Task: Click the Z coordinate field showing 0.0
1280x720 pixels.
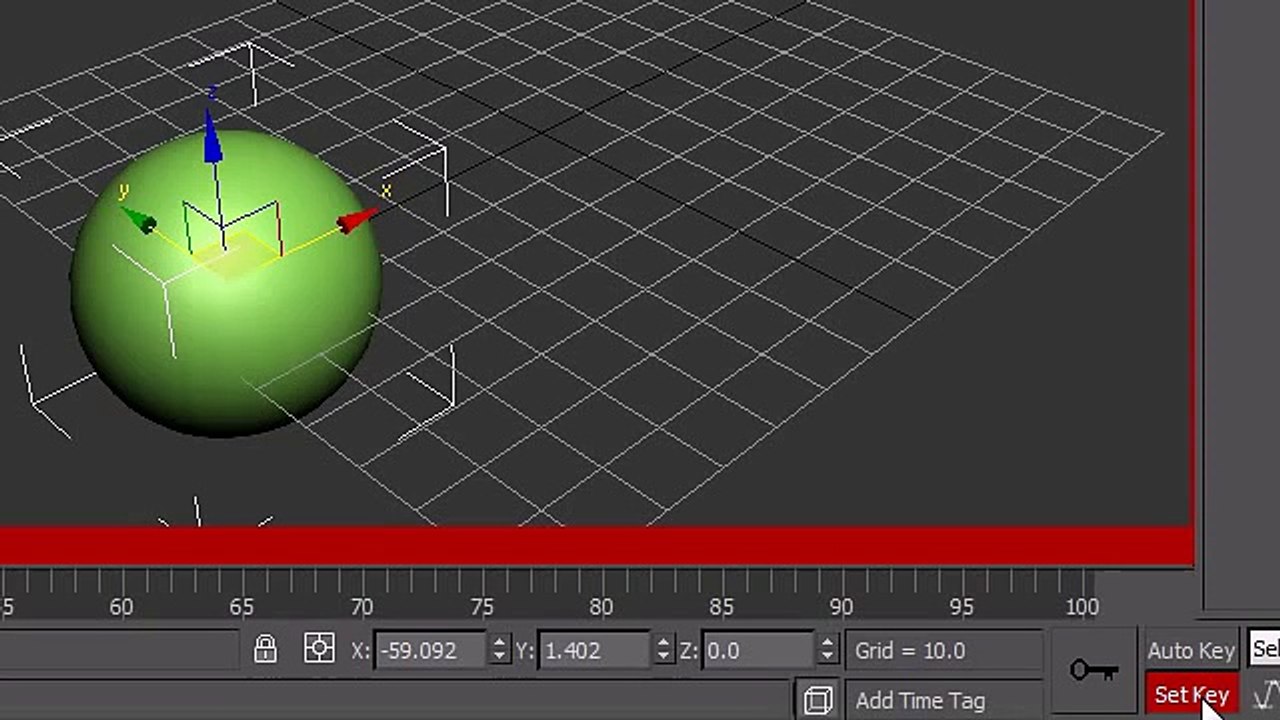Action: click(759, 651)
